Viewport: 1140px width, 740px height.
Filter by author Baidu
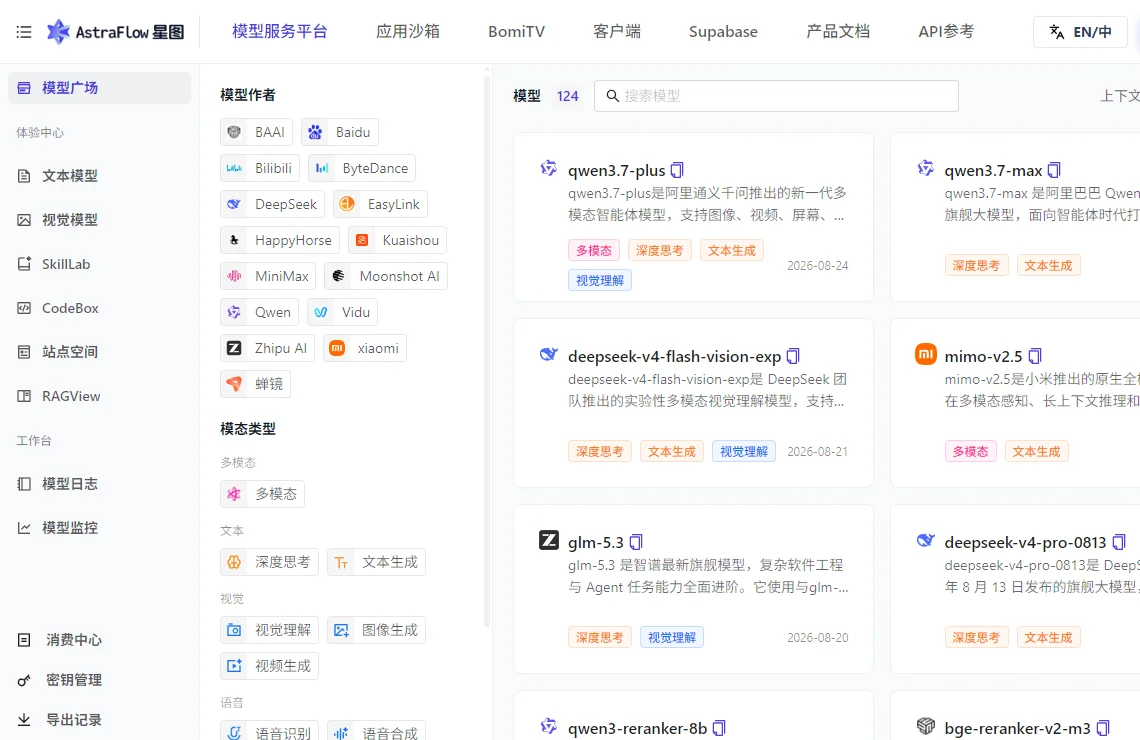(x=340, y=132)
